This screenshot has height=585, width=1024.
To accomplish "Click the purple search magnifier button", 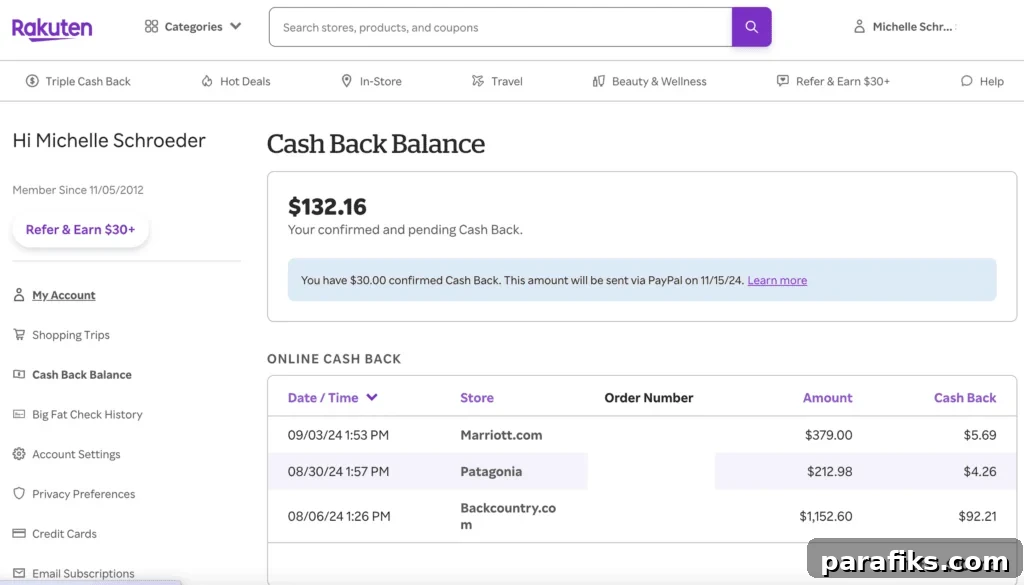I will (x=752, y=27).
